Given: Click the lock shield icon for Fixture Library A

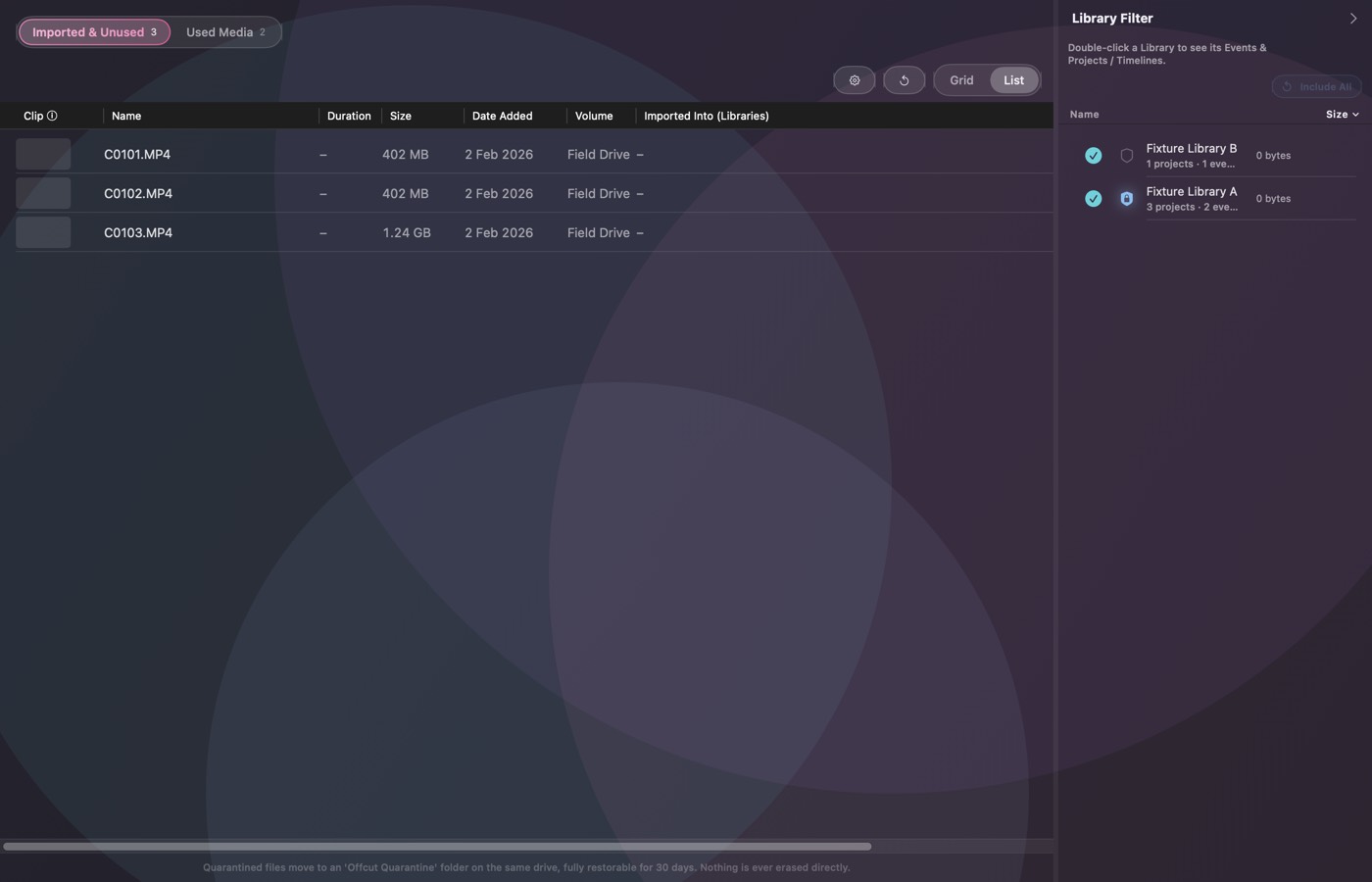Looking at the screenshot, I should tap(1126, 199).
